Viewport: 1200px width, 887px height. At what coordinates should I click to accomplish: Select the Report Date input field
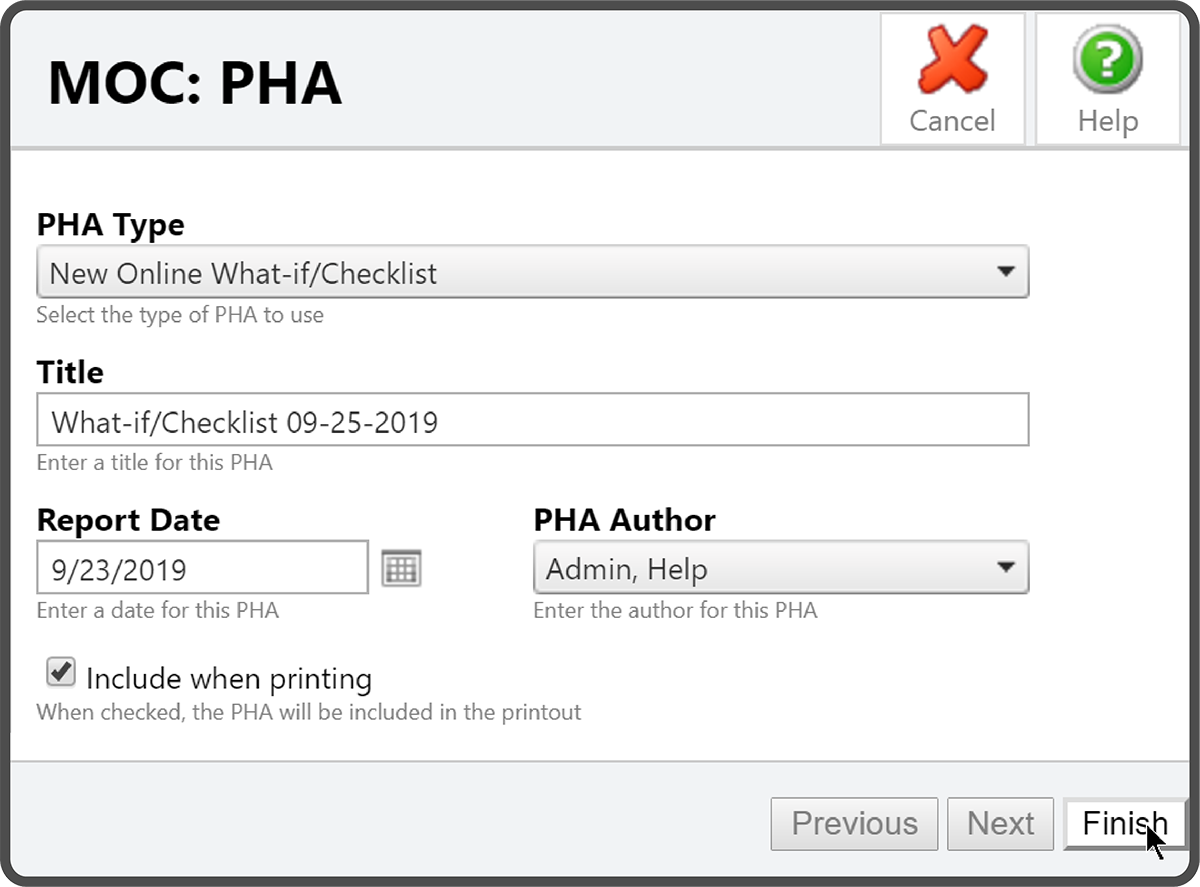202,568
